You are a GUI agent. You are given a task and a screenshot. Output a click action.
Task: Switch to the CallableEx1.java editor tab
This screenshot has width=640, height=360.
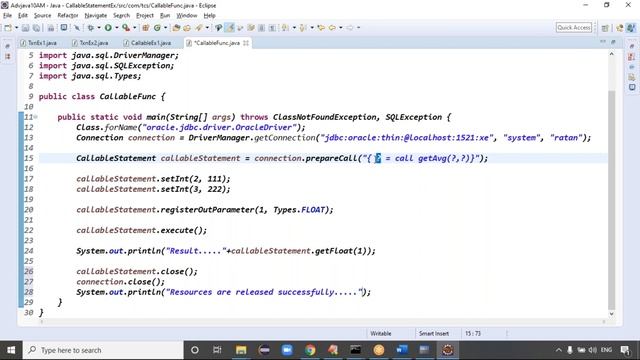(148, 43)
